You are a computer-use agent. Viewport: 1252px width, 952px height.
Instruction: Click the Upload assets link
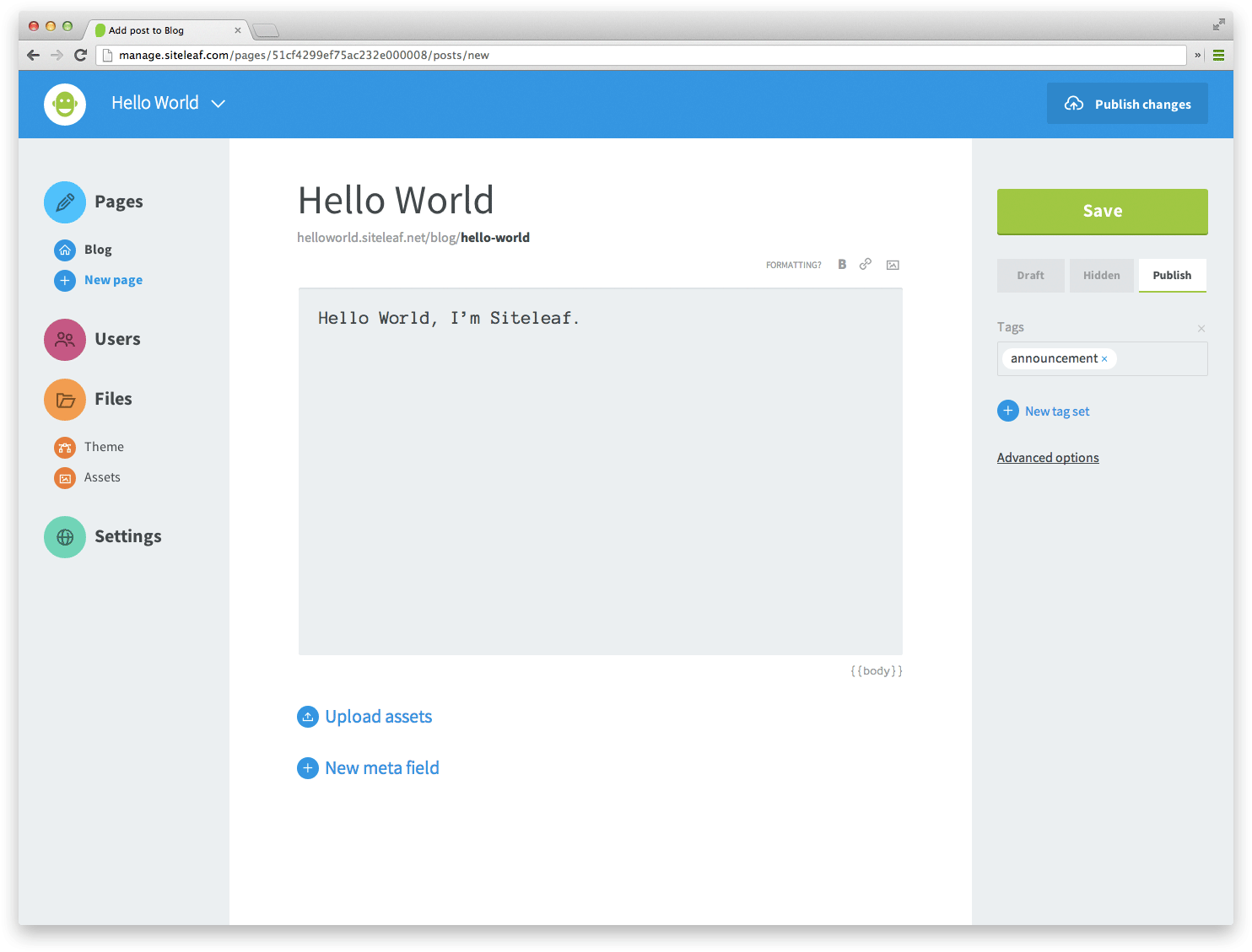pyautogui.click(x=379, y=717)
